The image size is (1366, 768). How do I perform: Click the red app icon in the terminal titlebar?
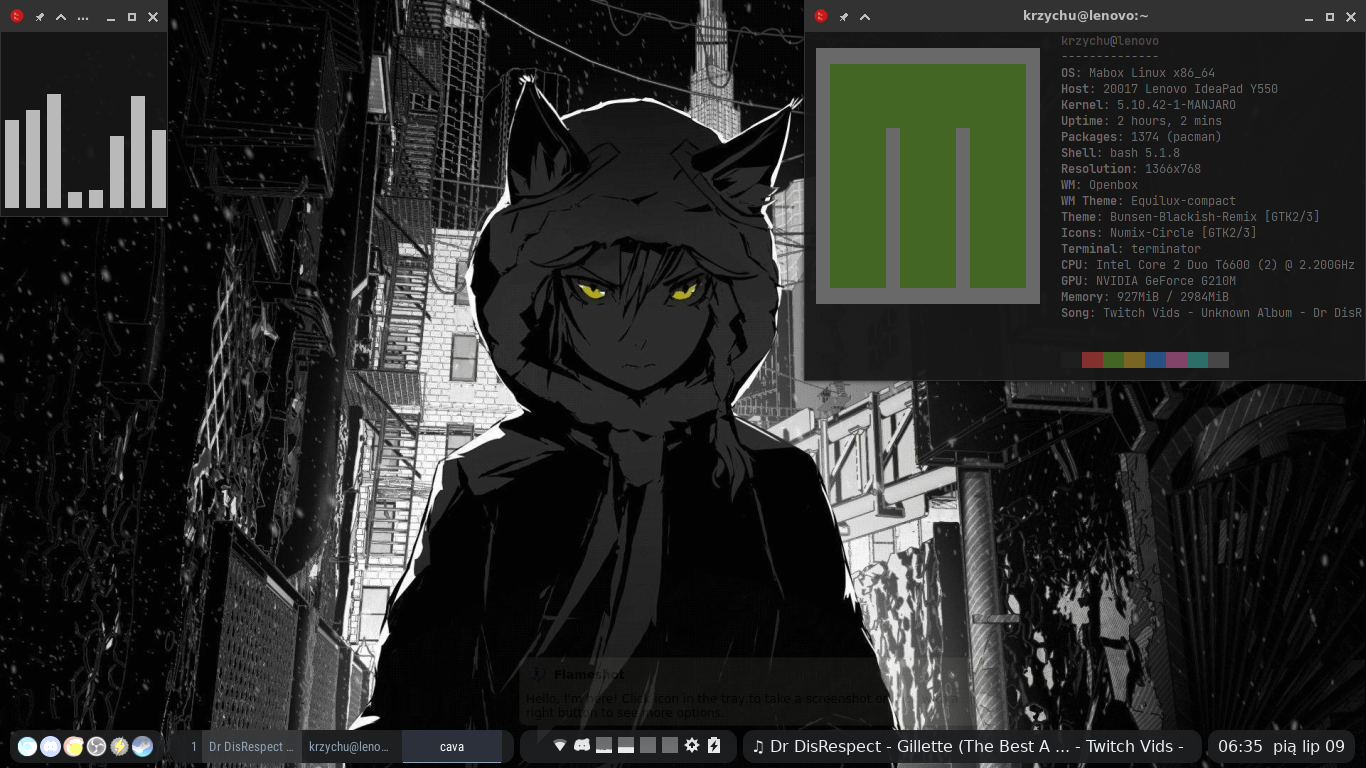(x=821, y=16)
